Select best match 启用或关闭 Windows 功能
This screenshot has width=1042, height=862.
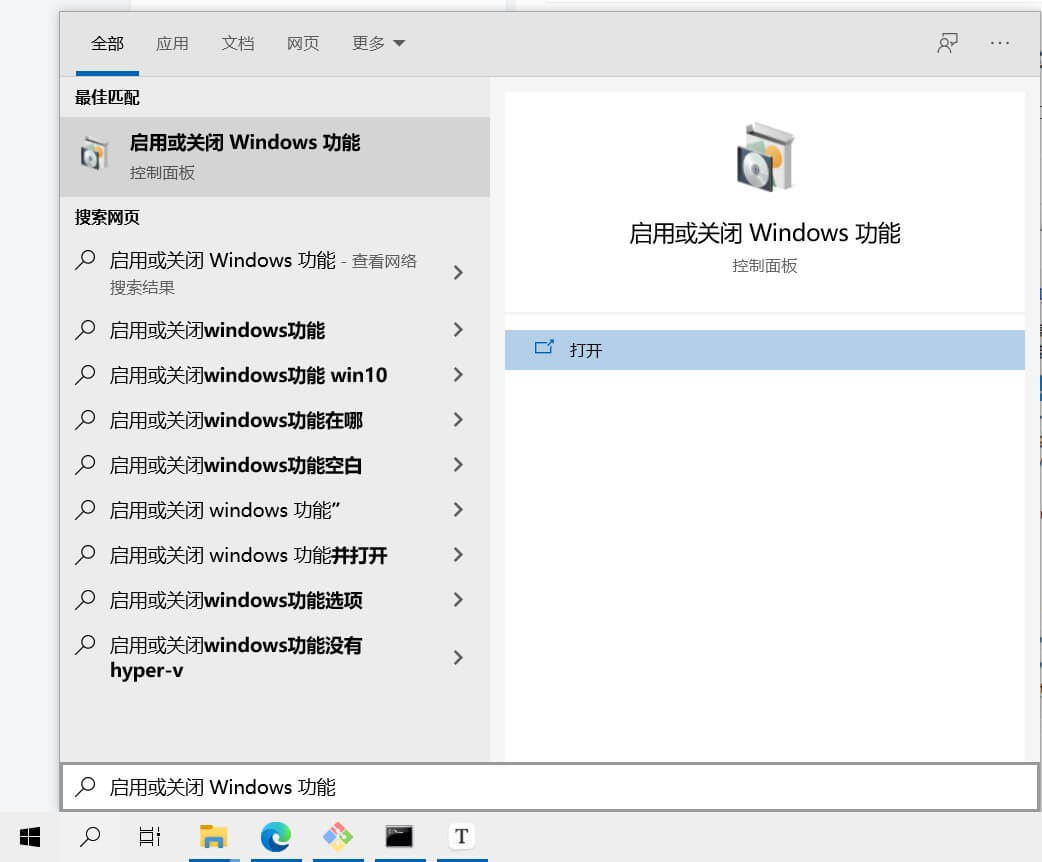coord(275,157)
